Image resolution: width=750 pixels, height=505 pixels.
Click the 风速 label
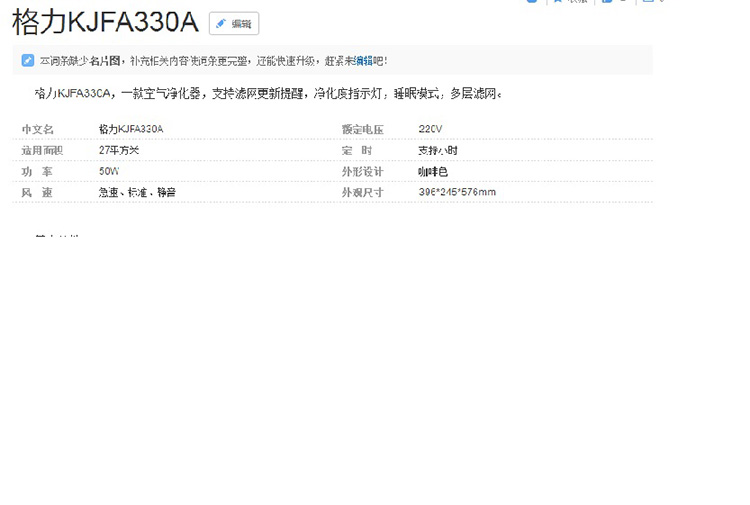37,192
